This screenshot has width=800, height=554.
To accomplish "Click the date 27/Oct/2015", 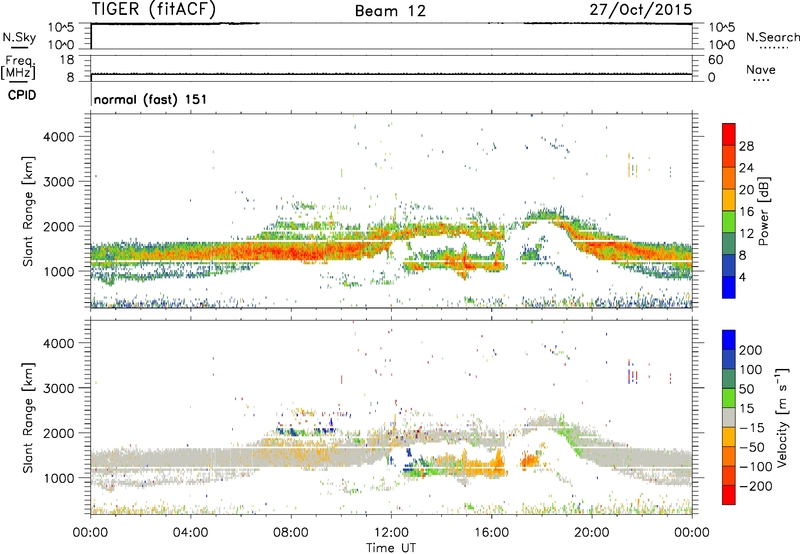I will tap(641, 10).
